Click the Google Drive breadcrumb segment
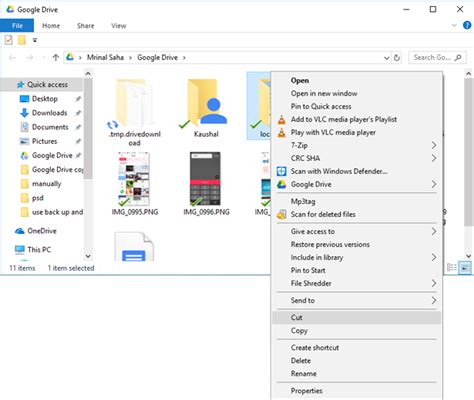474x400 pixels. coord(157,58)
